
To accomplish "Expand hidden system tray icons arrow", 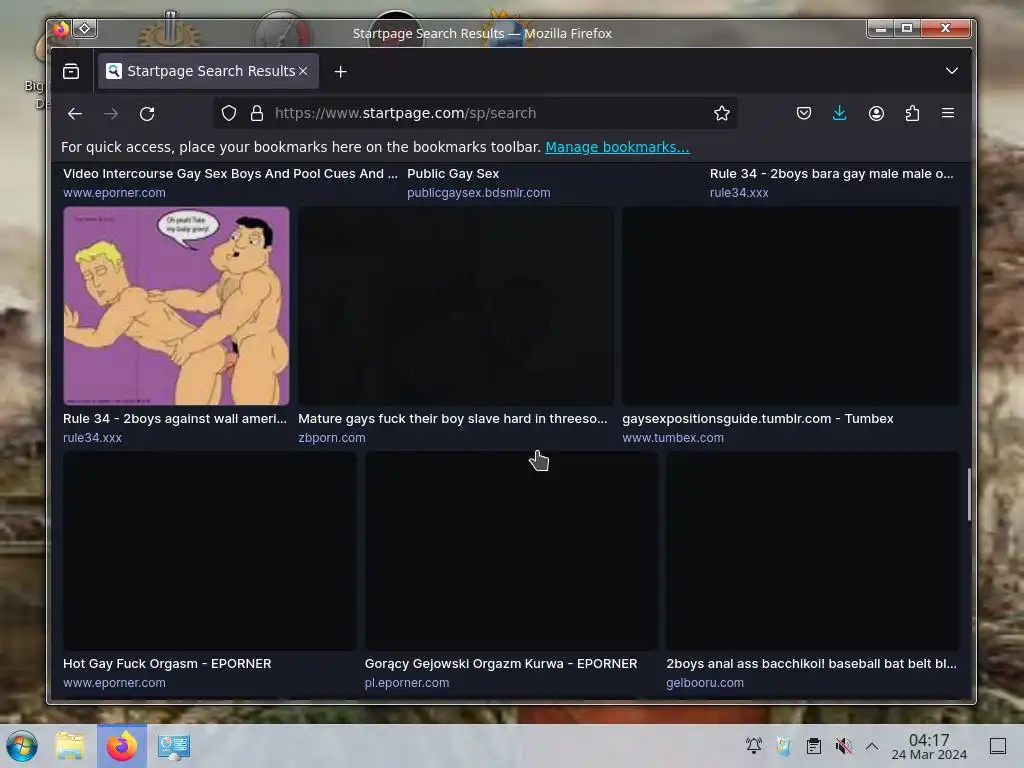I will (x=872, y=746).
